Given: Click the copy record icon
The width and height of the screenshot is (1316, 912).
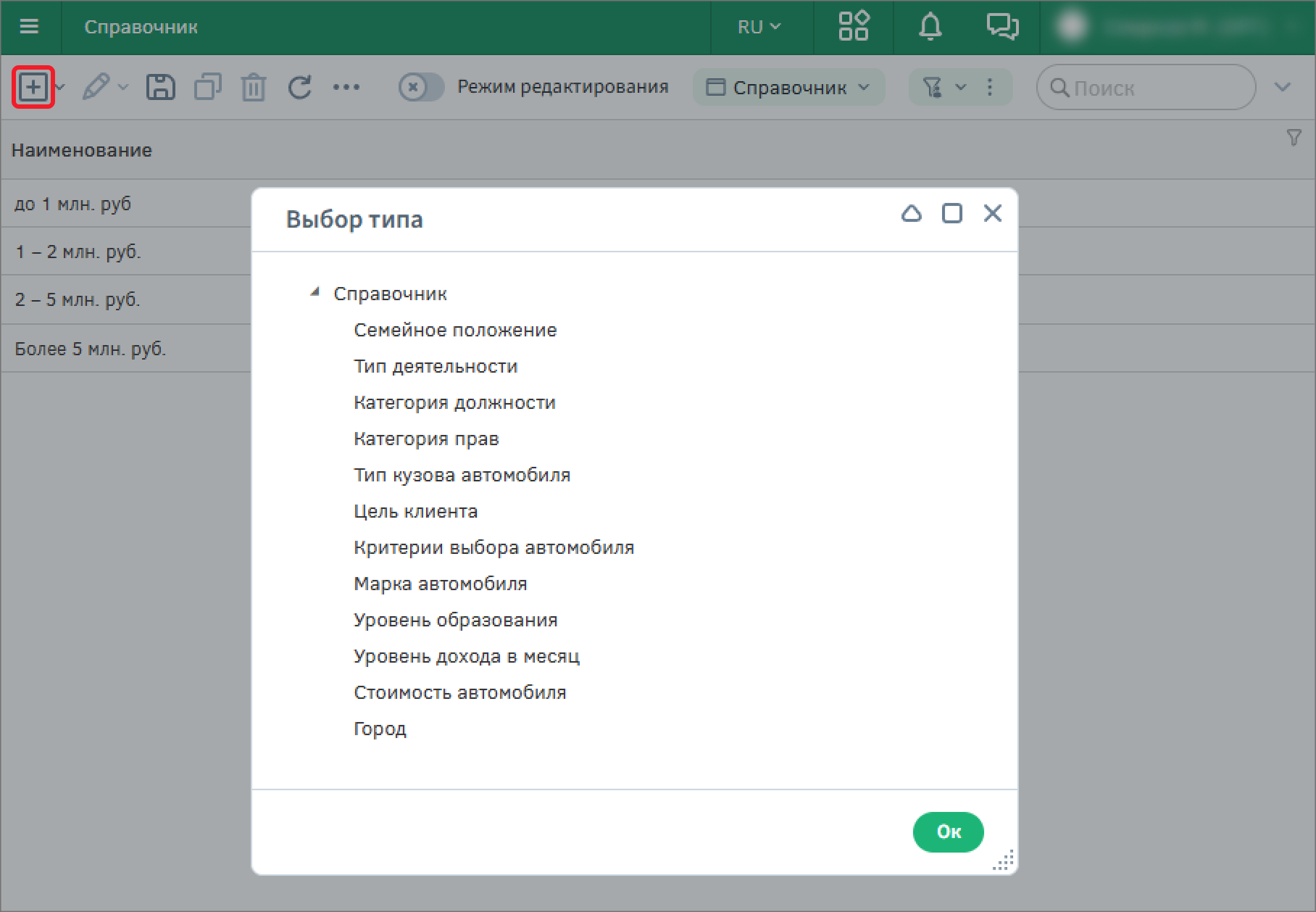Looking at the screenshot, I should click(207, 88).
